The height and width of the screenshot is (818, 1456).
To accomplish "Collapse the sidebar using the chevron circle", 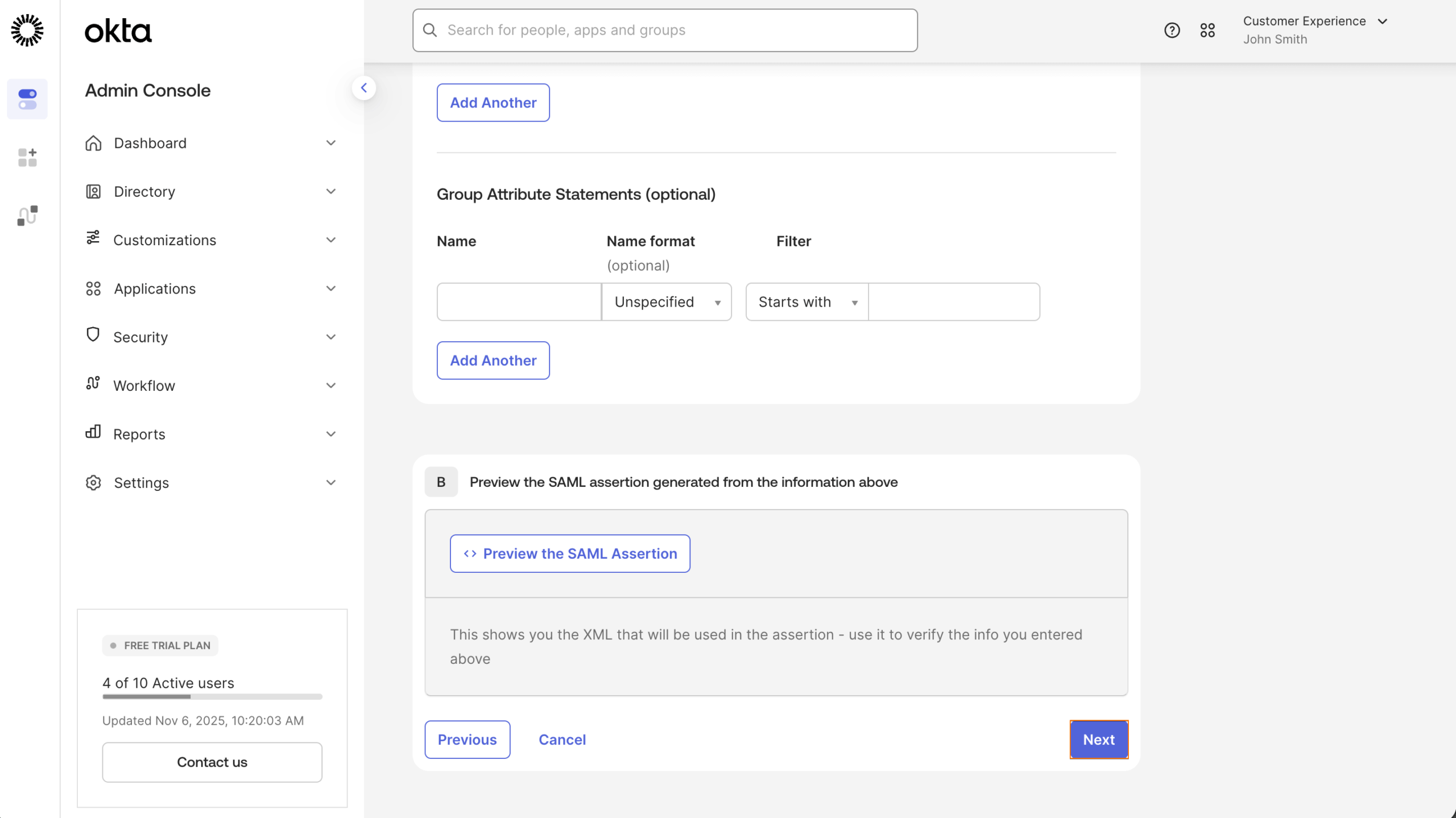I will [365, 88].
